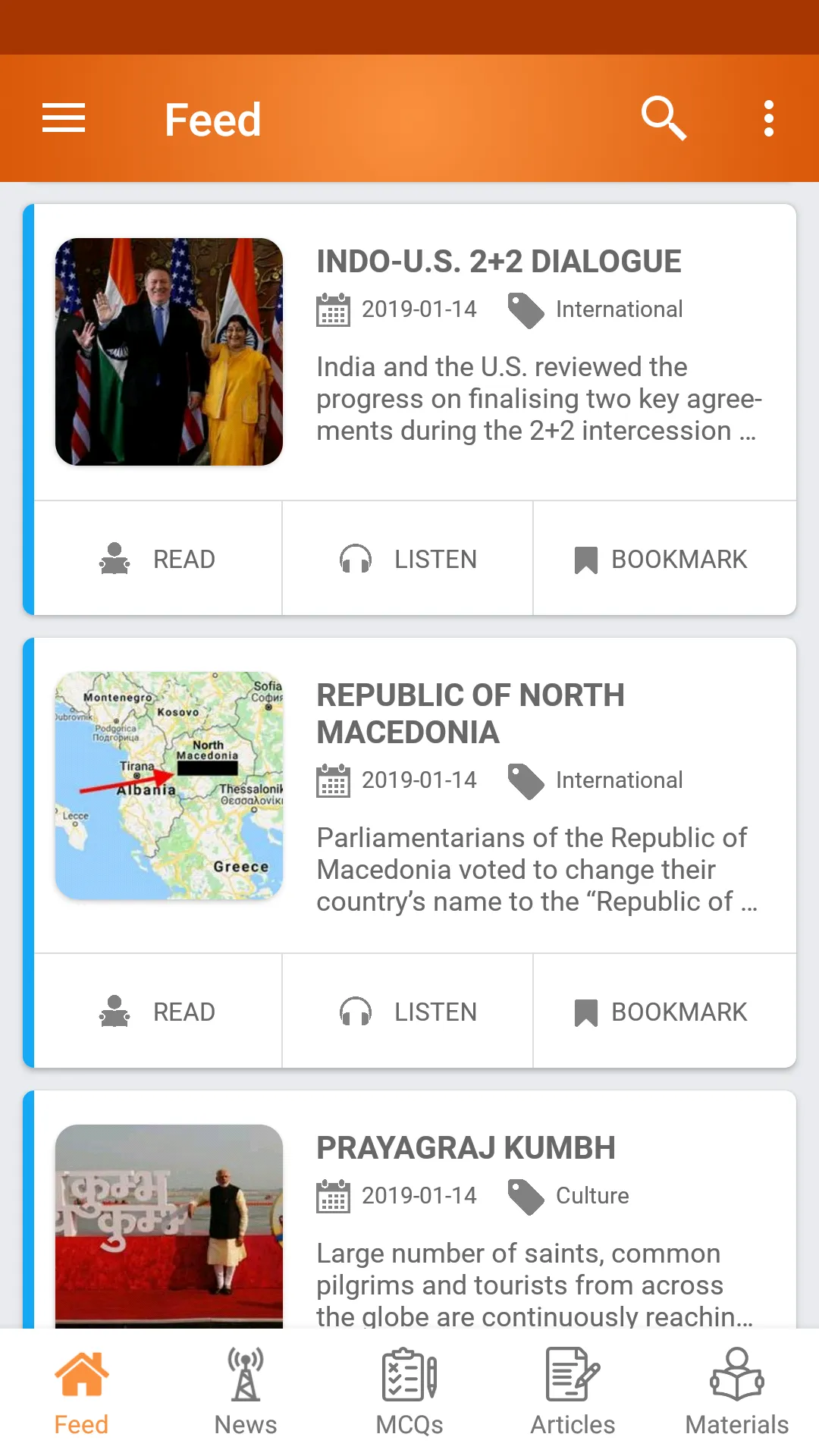Viewport: 819px width, 1456px height.
Task: Tap the Culture tag on Prayagraj Kumbh
Action: 591,1196
